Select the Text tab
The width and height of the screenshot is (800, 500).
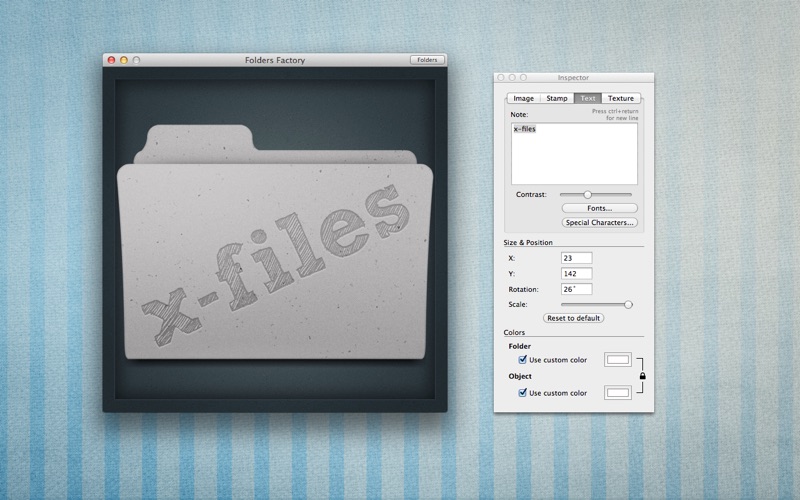588,98
